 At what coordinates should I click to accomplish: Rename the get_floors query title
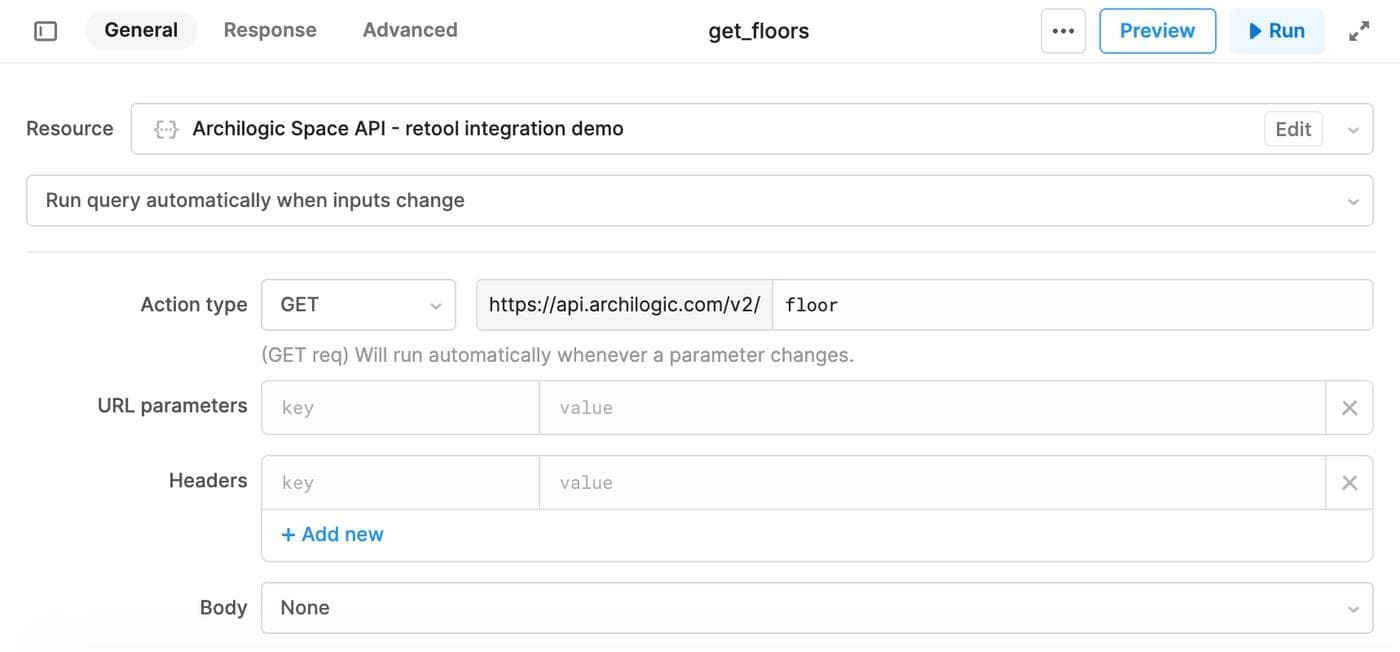click(758, 31)
